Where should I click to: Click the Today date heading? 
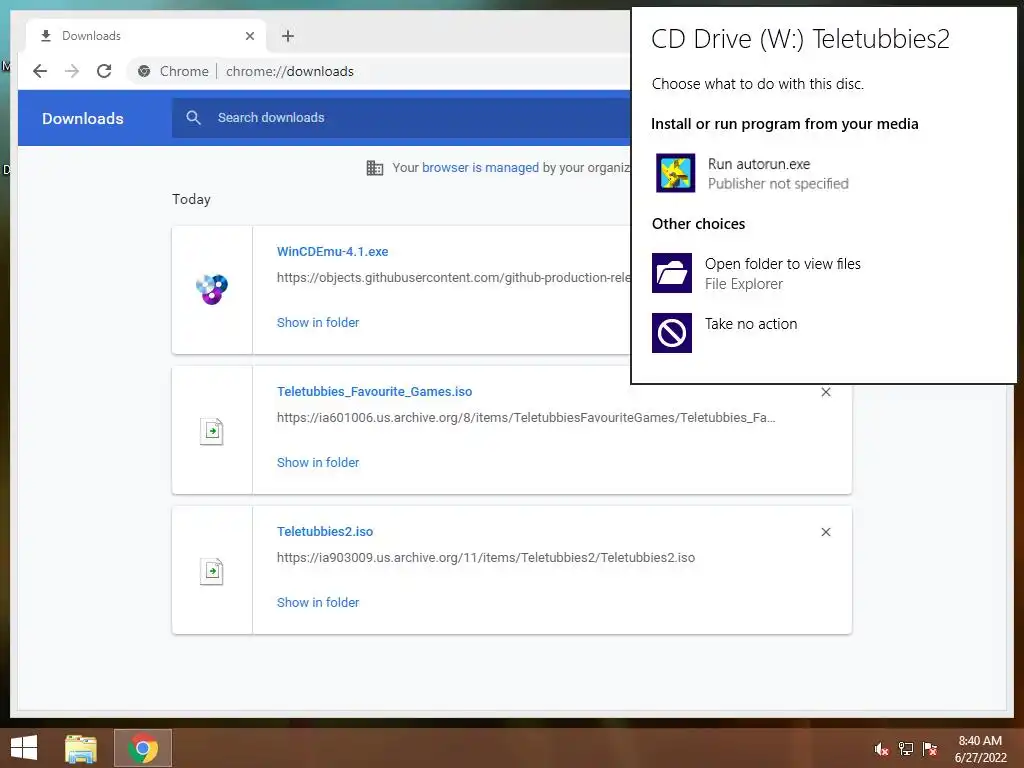pyautogui.click(x=191, y=199)
